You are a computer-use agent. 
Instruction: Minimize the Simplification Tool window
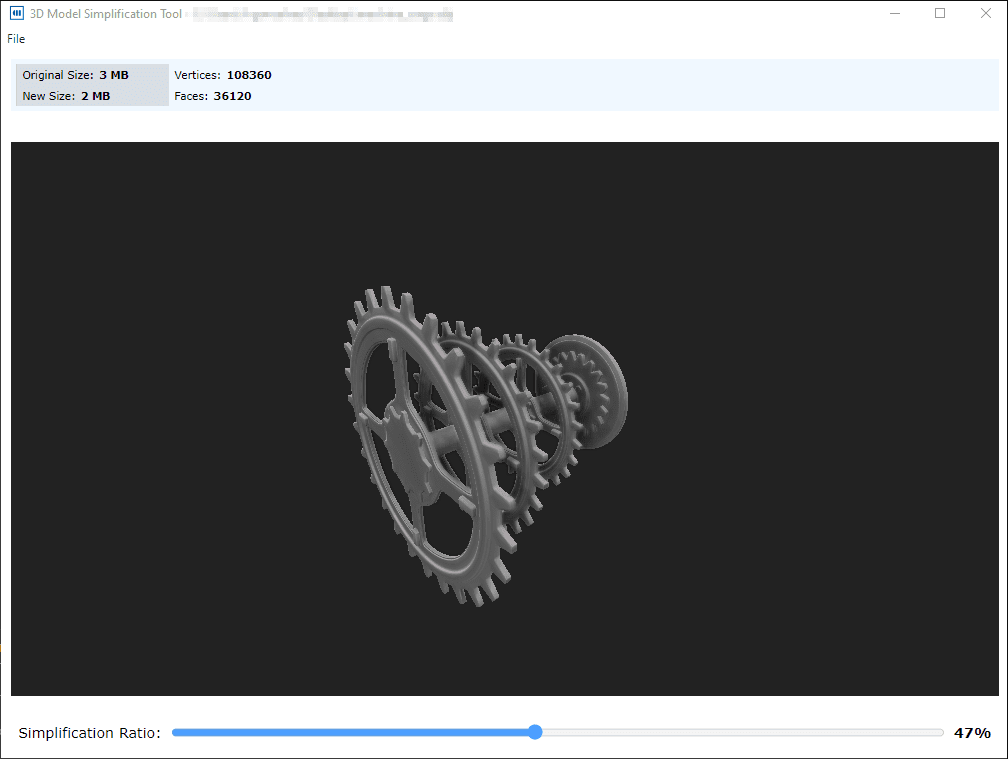click(x=893, y=14)
